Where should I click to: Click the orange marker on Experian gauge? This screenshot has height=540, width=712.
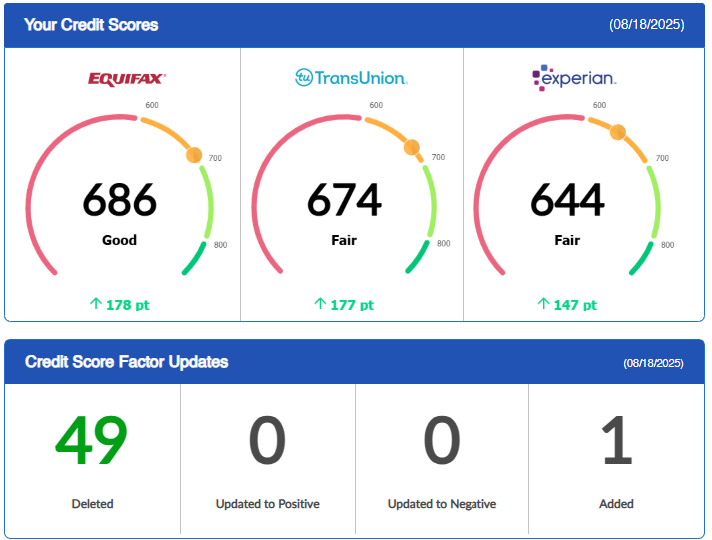pos(618,132)
